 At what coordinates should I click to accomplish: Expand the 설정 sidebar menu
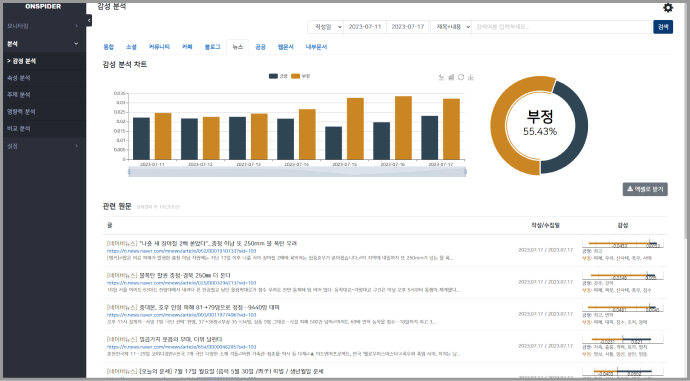tap(43, 146)
